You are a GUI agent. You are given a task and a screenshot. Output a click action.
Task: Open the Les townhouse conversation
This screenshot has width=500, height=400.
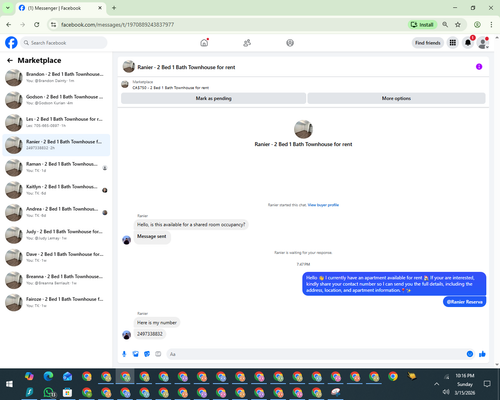click(x=56, y=122)
